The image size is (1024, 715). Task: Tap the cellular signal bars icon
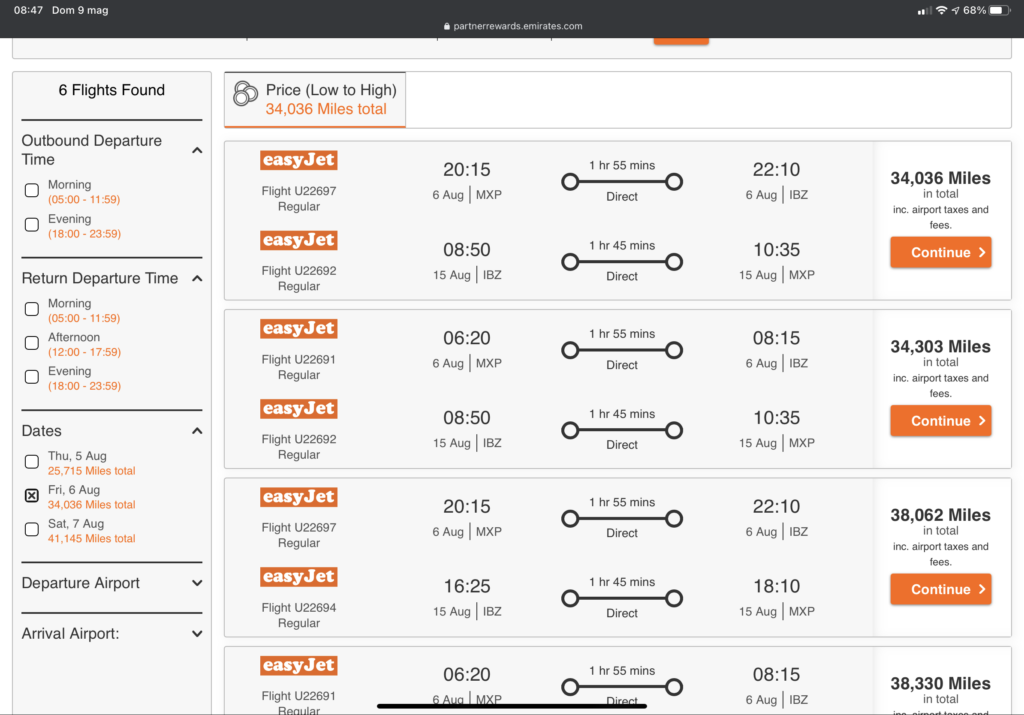pyautogui.click(x=924, y=11)
